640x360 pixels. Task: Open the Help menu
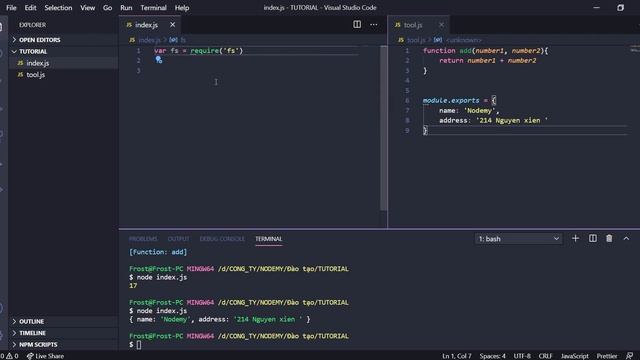coord(182,8)
